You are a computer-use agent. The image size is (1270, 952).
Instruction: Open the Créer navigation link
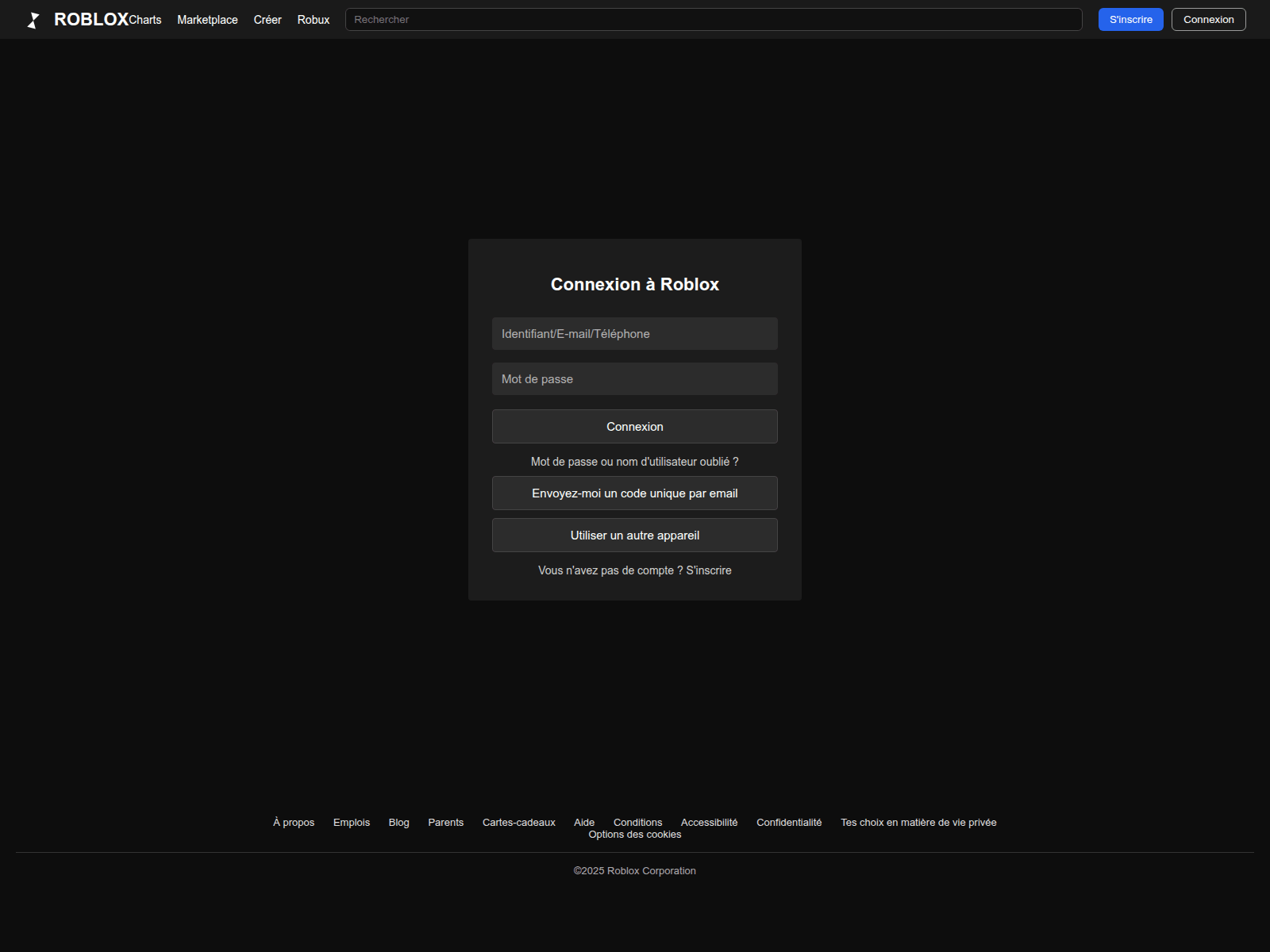267,20
